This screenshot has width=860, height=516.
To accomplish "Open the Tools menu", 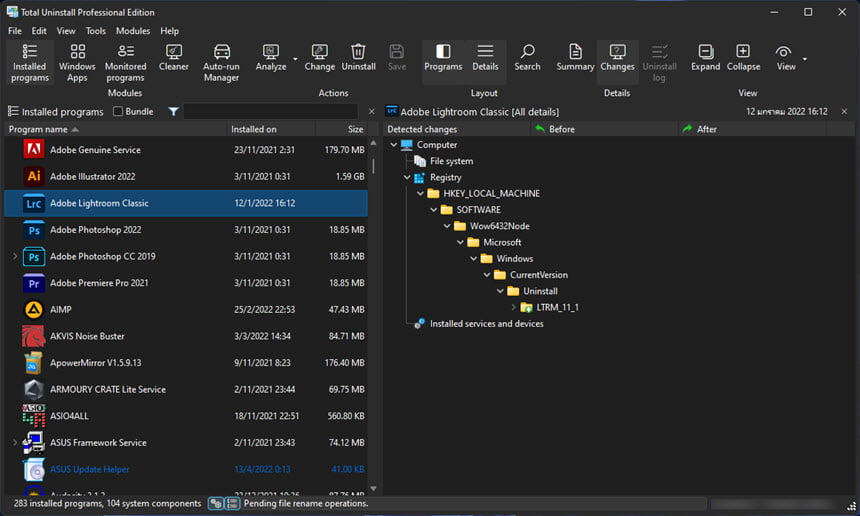I will 95,31.
